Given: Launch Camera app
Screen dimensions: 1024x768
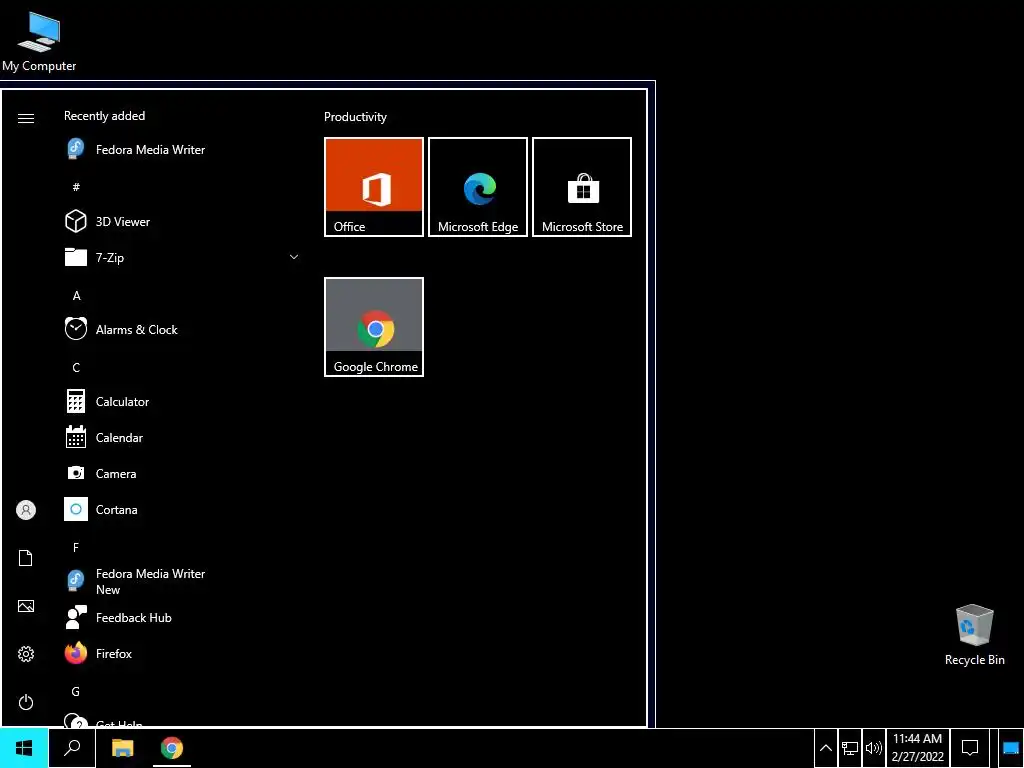Looking at the screenshot, I should coord(181,473).
